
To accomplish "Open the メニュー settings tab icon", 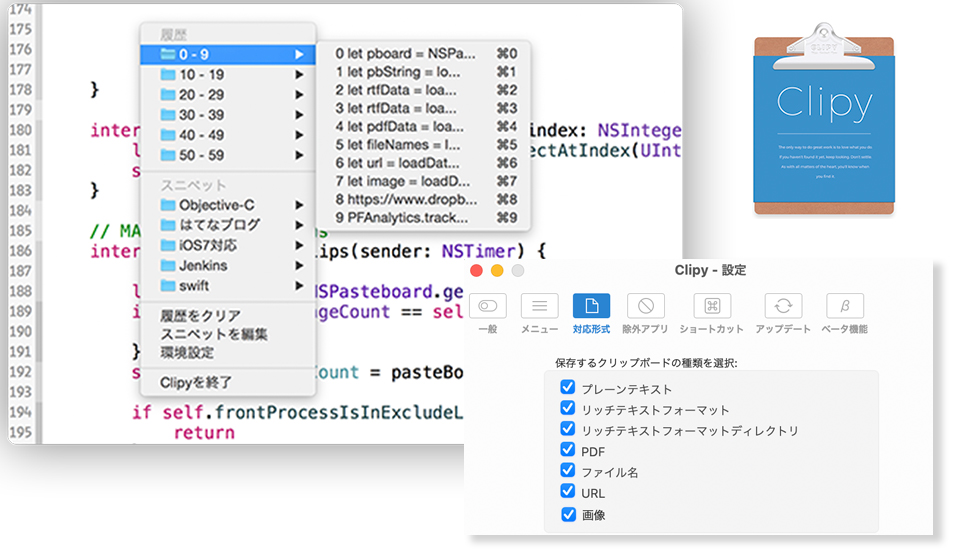I will click(539, 306).
